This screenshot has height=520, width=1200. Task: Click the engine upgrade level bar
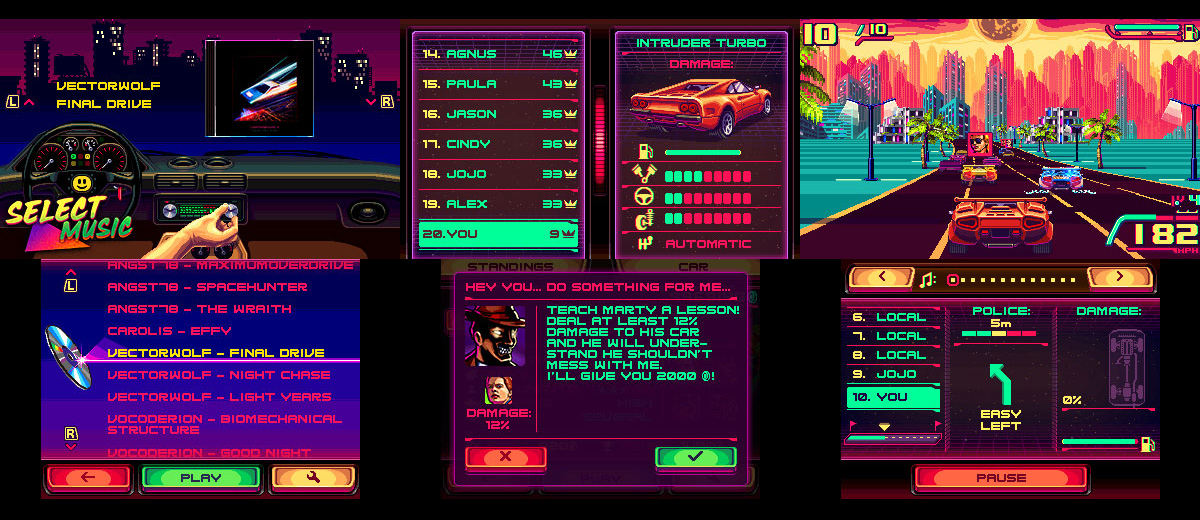tap(708, 175)
